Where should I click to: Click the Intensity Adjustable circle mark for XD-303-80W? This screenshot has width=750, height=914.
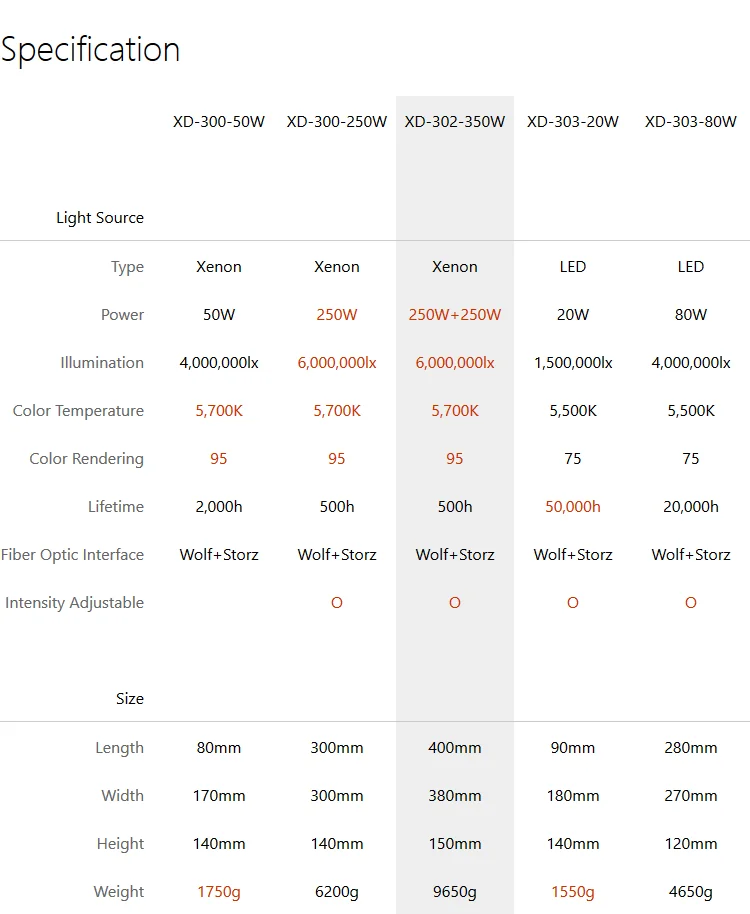click(x=691, y=603)
